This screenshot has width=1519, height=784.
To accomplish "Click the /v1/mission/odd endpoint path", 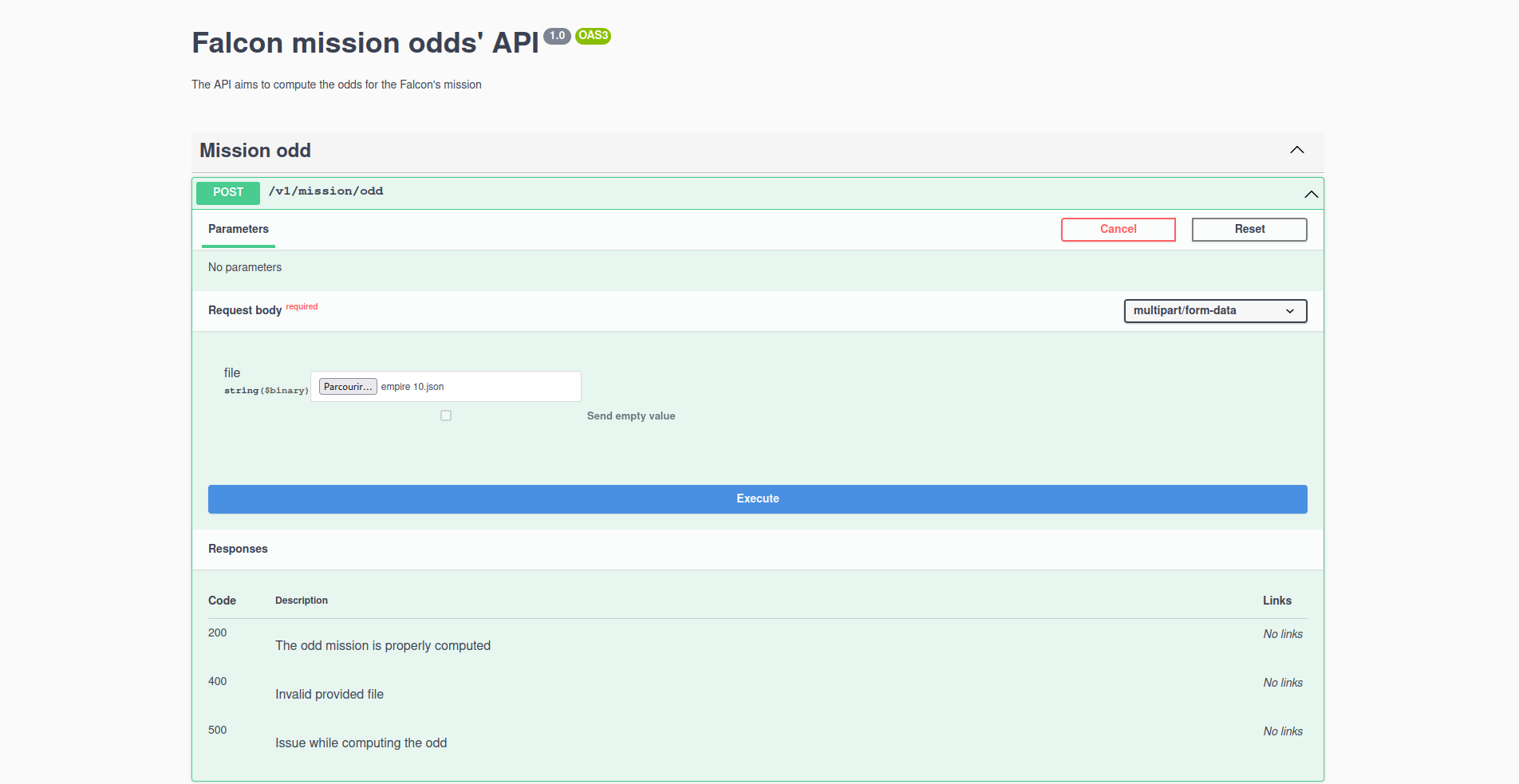I will tap(325, 191).
